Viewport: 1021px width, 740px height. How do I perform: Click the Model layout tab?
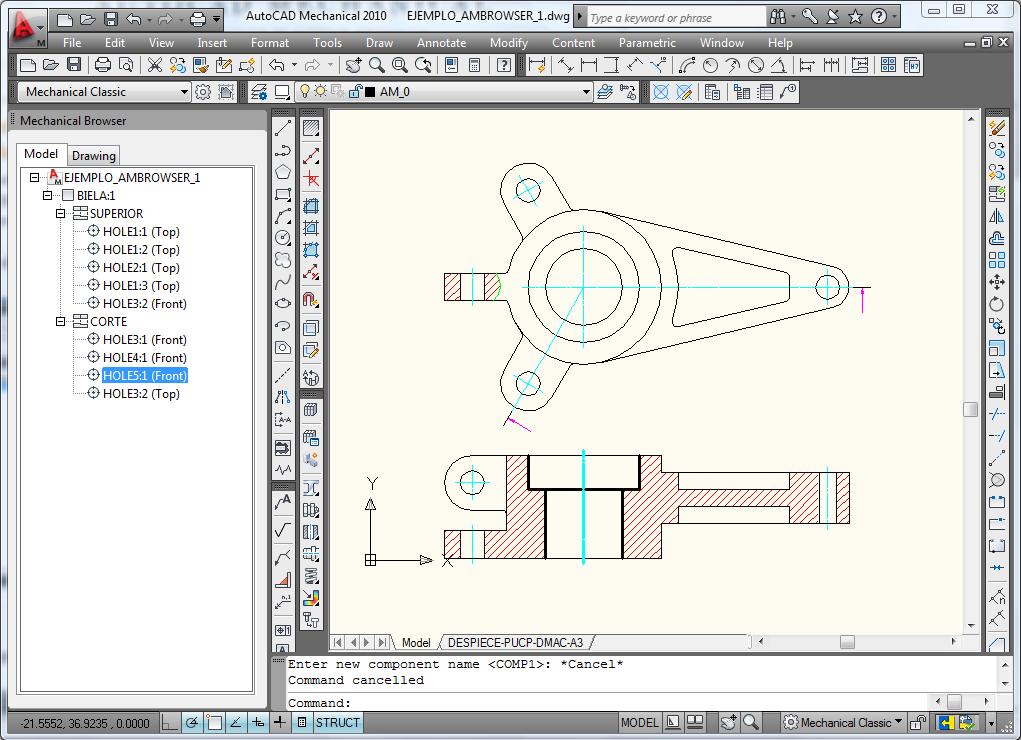(416, 642)
